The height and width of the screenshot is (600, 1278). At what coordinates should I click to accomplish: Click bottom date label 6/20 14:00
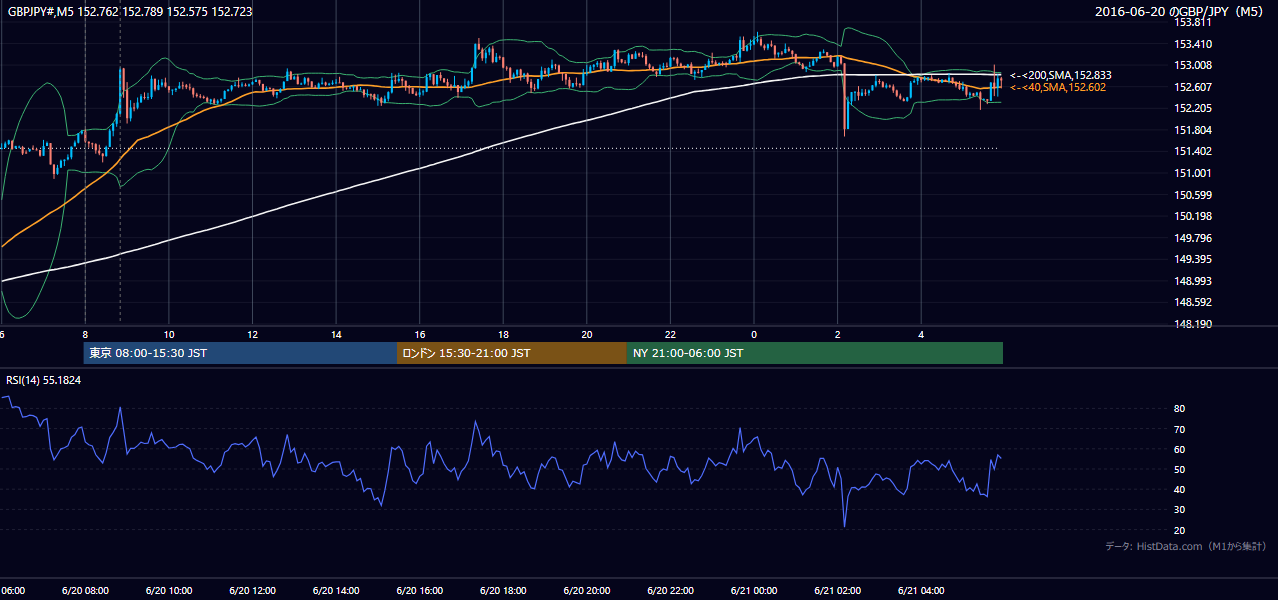pyautogui.click(x=336, y=591)
